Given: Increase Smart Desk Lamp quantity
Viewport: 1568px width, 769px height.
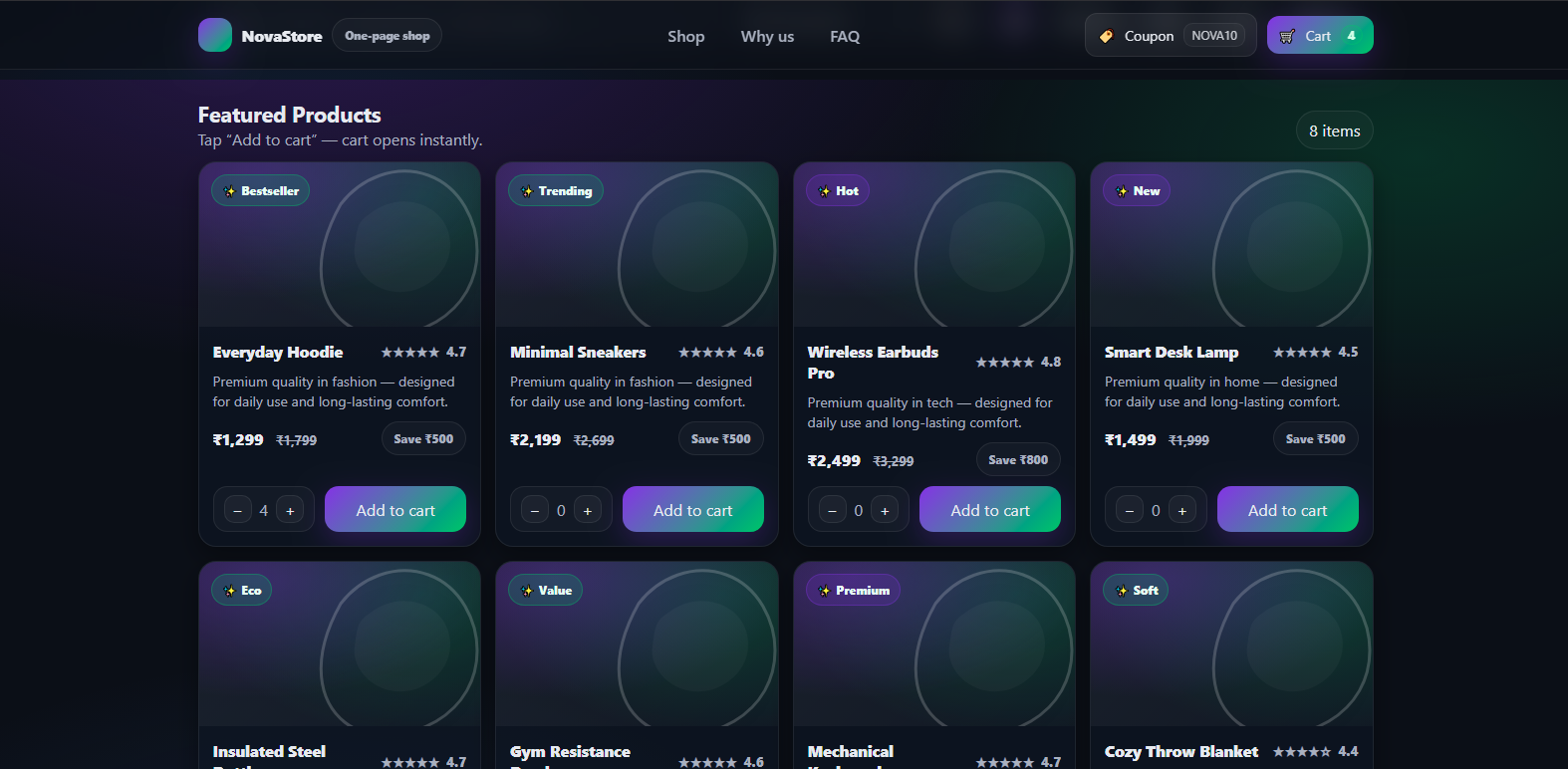Looking at the screenshot, I should point(1182,510).
